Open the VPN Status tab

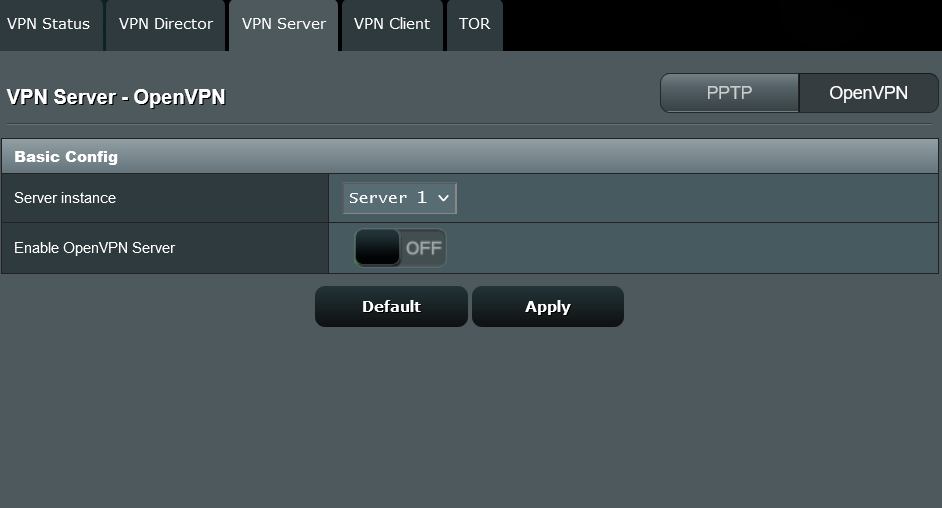click(48, 24)
